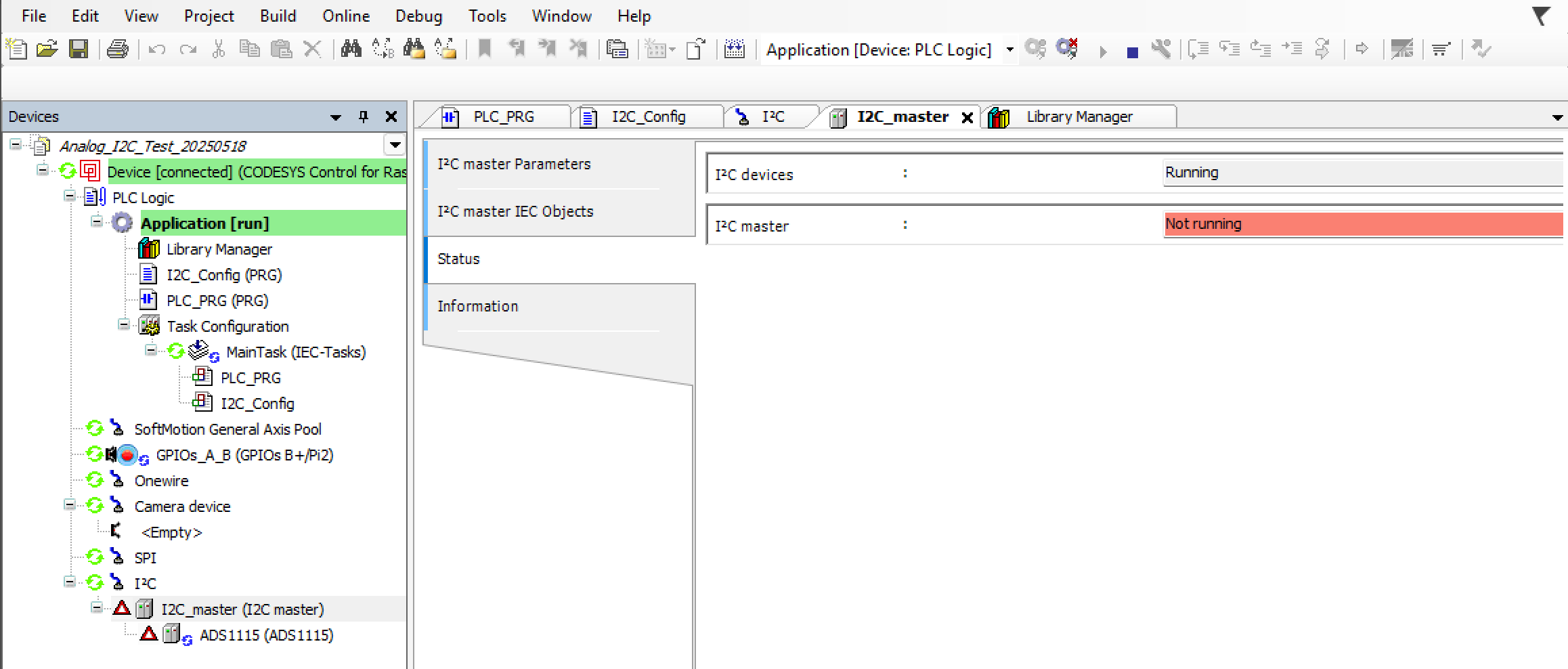Click the Step Over icon
This screenshot has height=669, width=1568.
[1198, 49]
